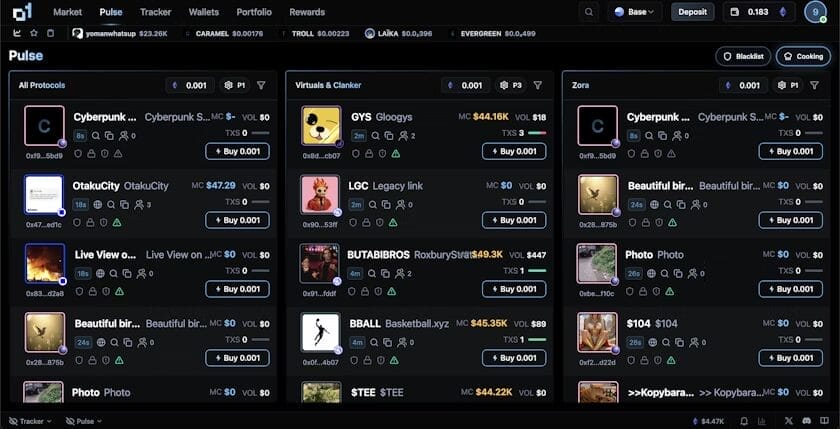Expand the Tracker dropdown in bottom bar
The image size is (840, 429).
[30, 422]
